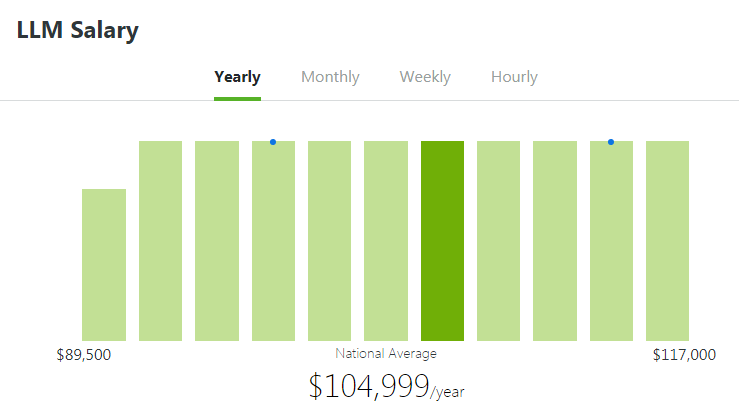This screenshot has width=739, height=413.
Task: Select the Yearly salary tab
Action: (237, 77)
